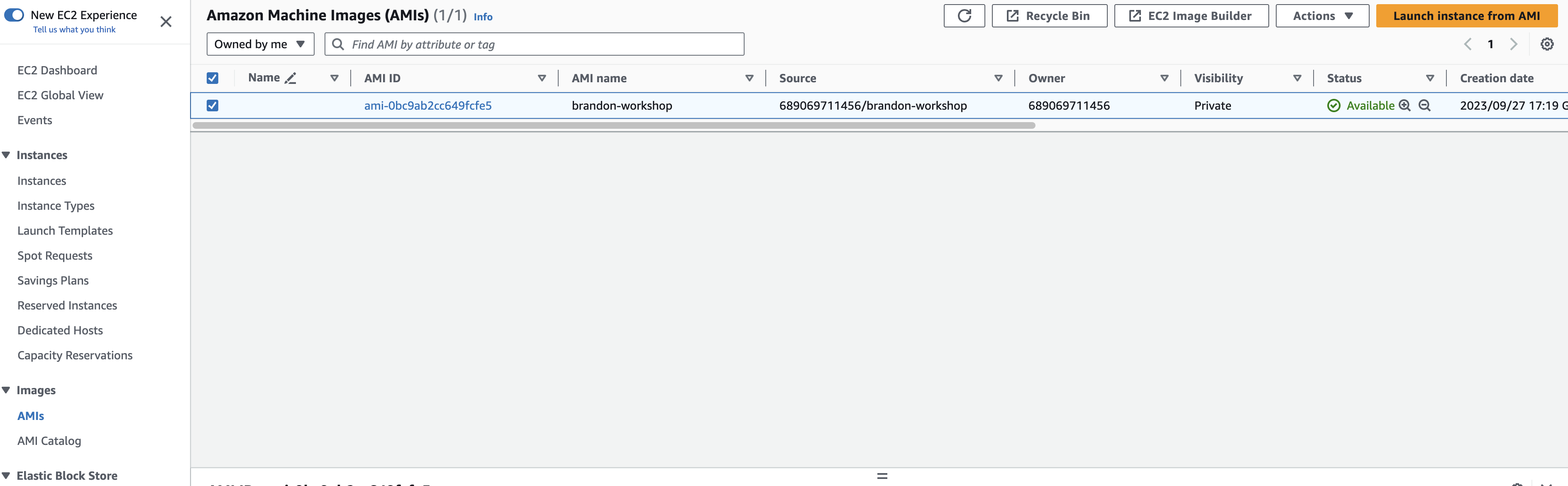Open EC2 Dashboard in sidebar
This screenshot has height=486, width=1568.
point(57,70)
